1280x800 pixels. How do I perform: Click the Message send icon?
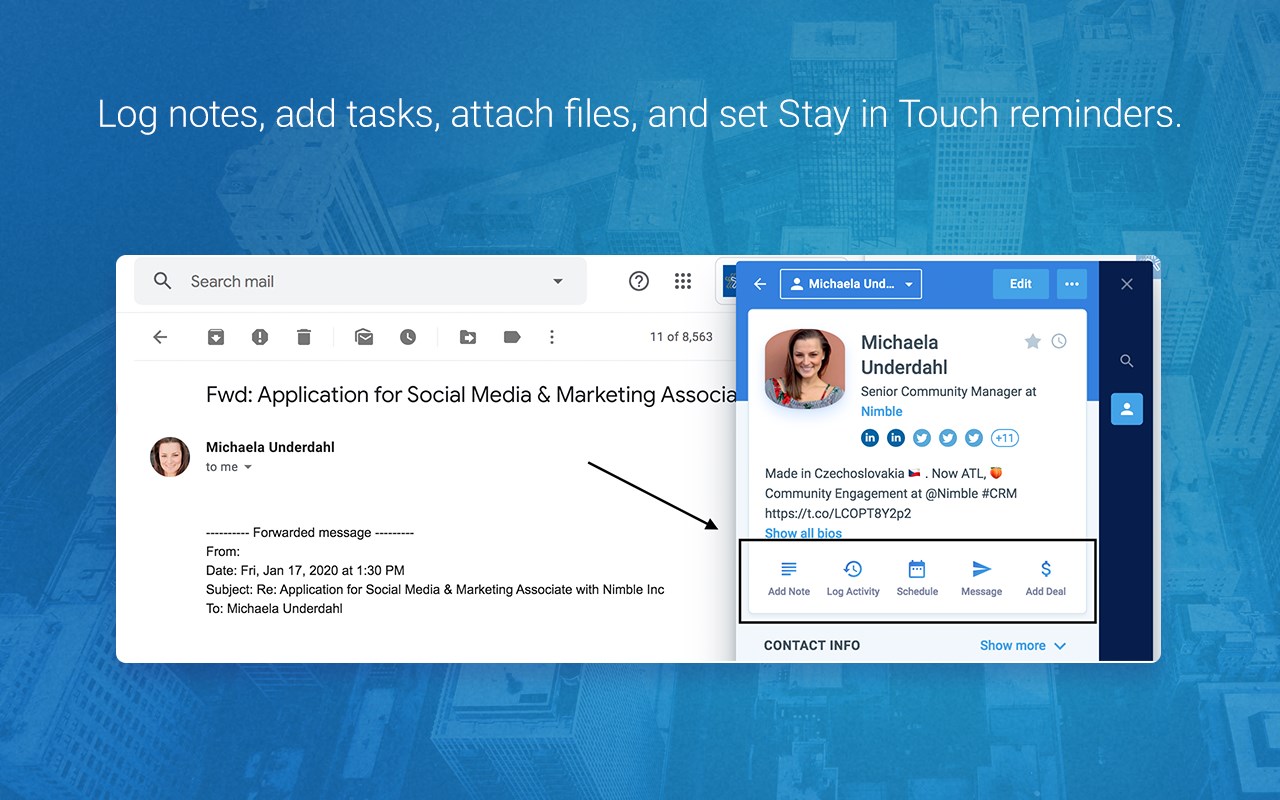pos(982,569)
